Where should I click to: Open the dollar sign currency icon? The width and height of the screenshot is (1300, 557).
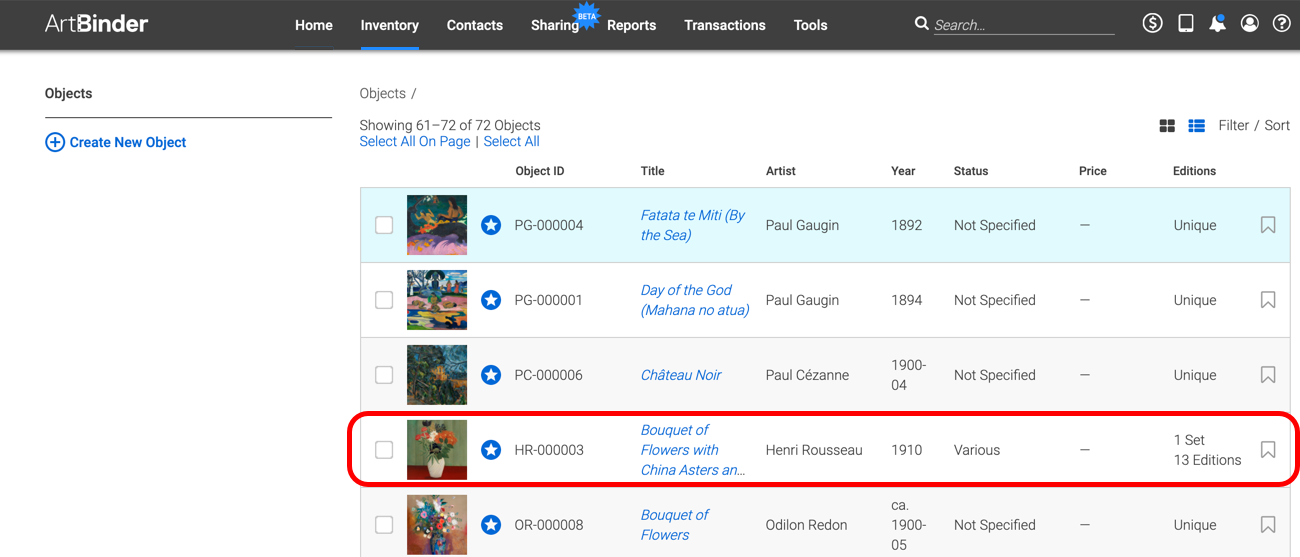click(x=1152, y=23)
